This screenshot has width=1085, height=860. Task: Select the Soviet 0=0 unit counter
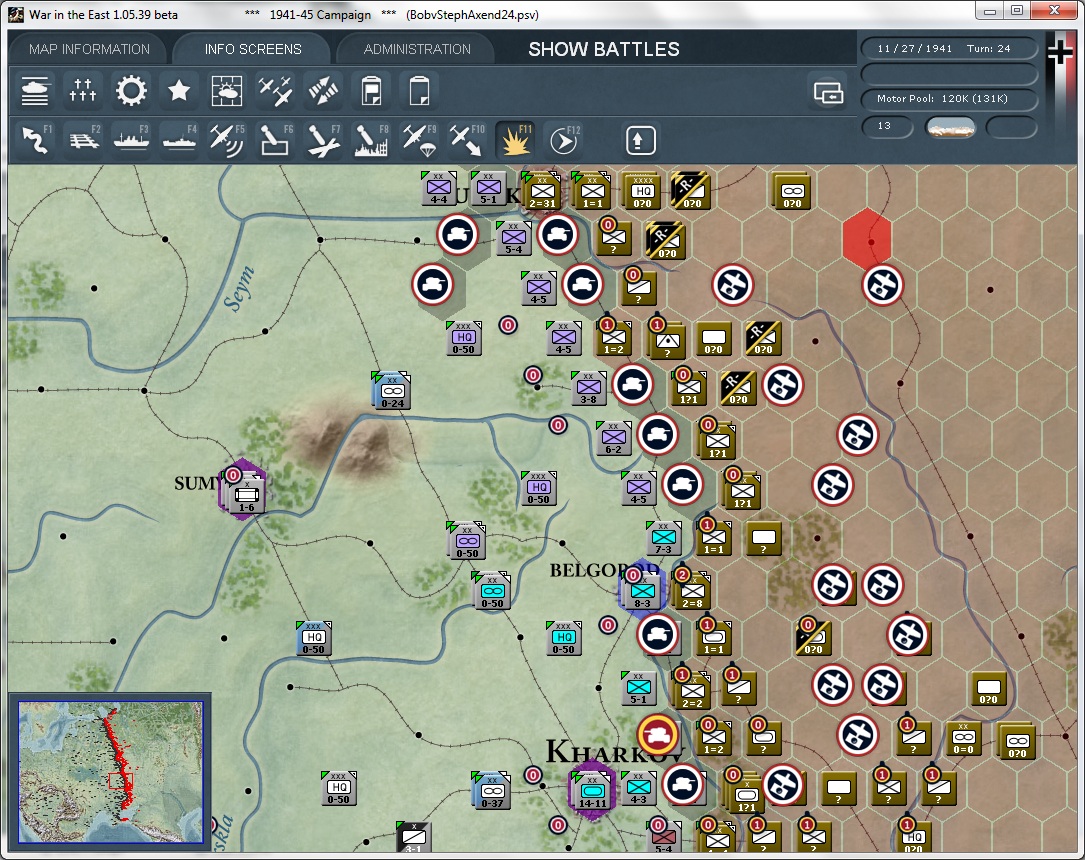click(963, 738)
